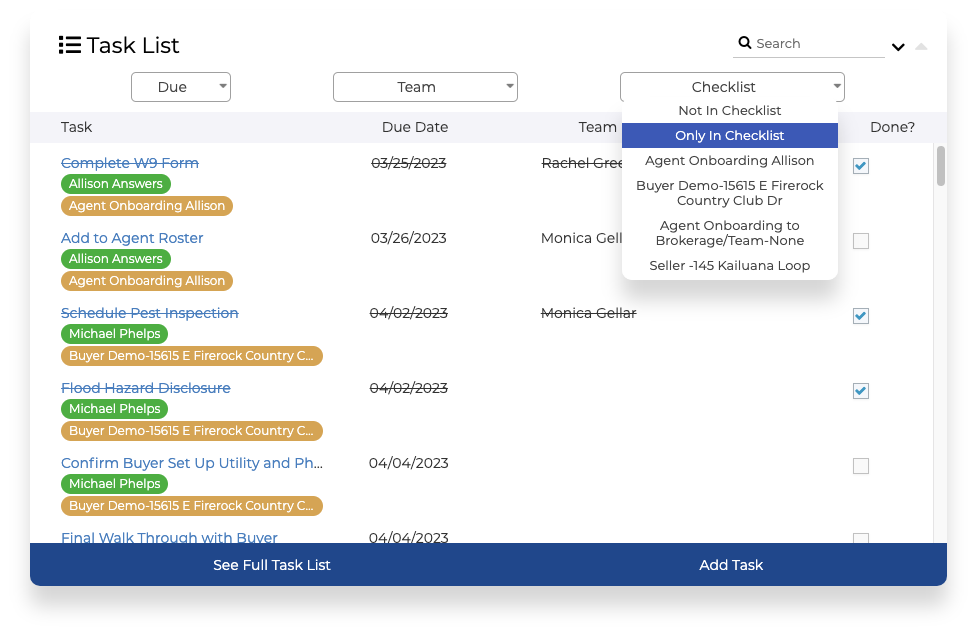Click the Due Date column header
Viewport: 977px width, 636px height.
pyautogui.click(x=415, y=127)
